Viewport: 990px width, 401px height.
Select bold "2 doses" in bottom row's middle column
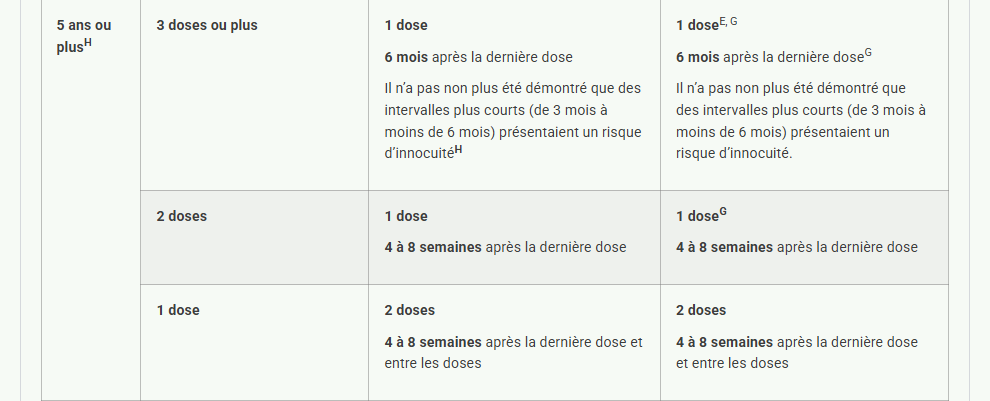pyautogui.click(x=409, y=310)
